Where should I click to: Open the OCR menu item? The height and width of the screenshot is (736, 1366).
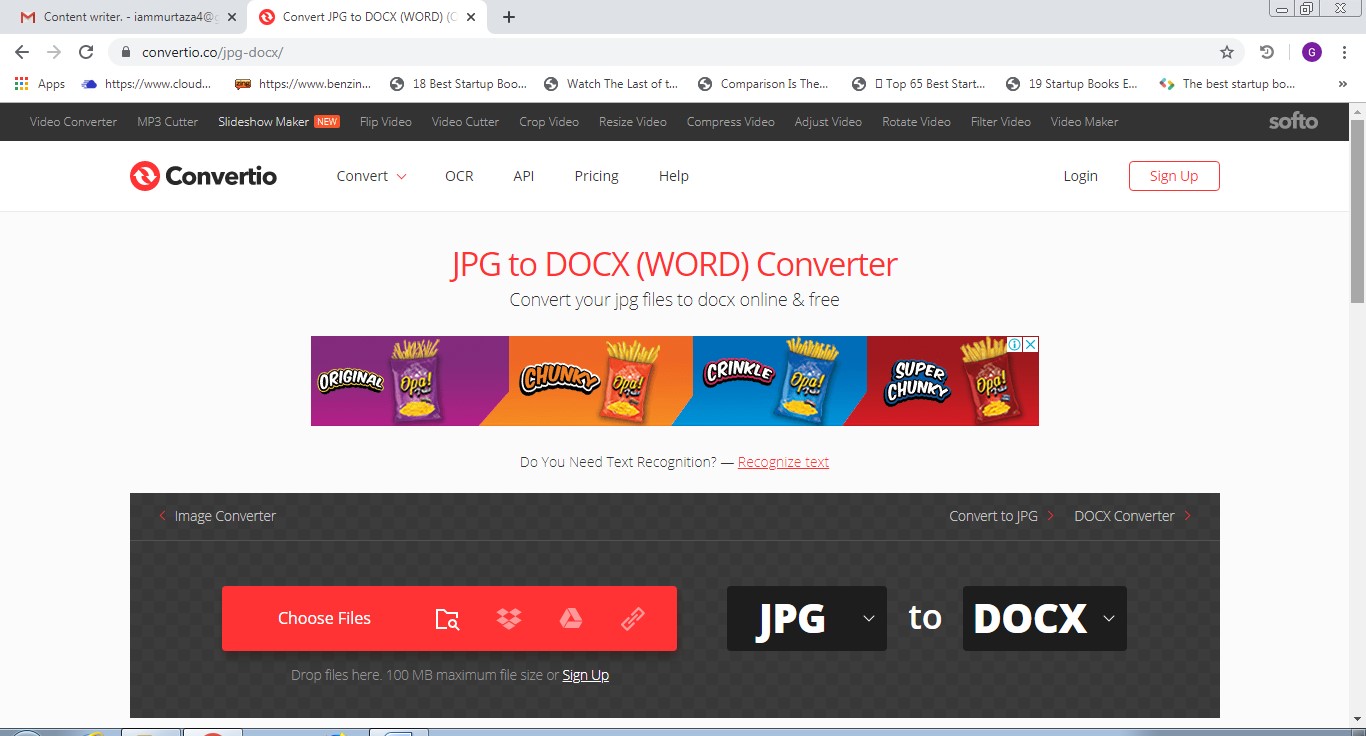click(459, 176)
